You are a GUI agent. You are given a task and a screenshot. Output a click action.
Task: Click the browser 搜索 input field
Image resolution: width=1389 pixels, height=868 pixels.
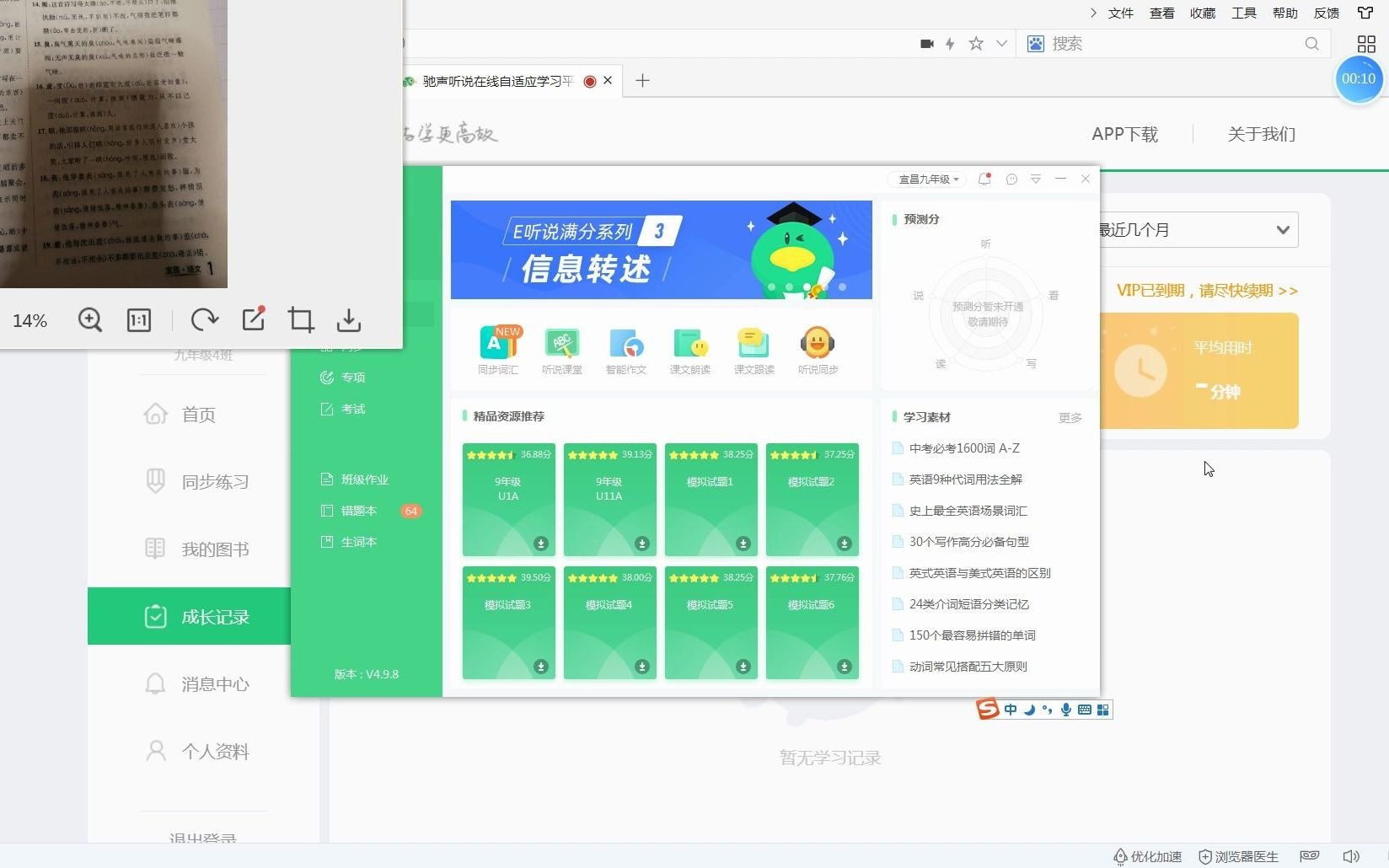1172,44
